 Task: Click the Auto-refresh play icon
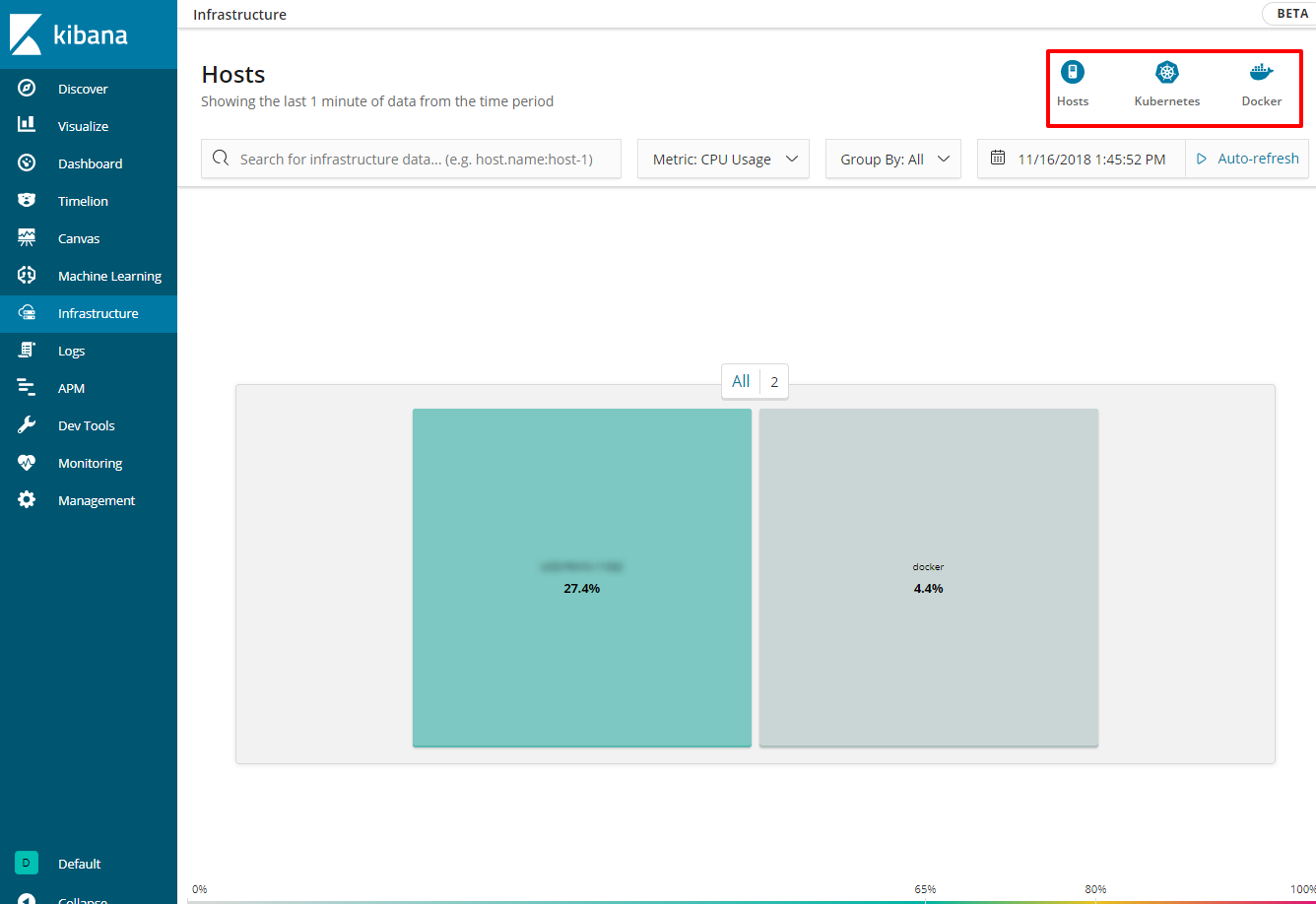click(1202, 159)
